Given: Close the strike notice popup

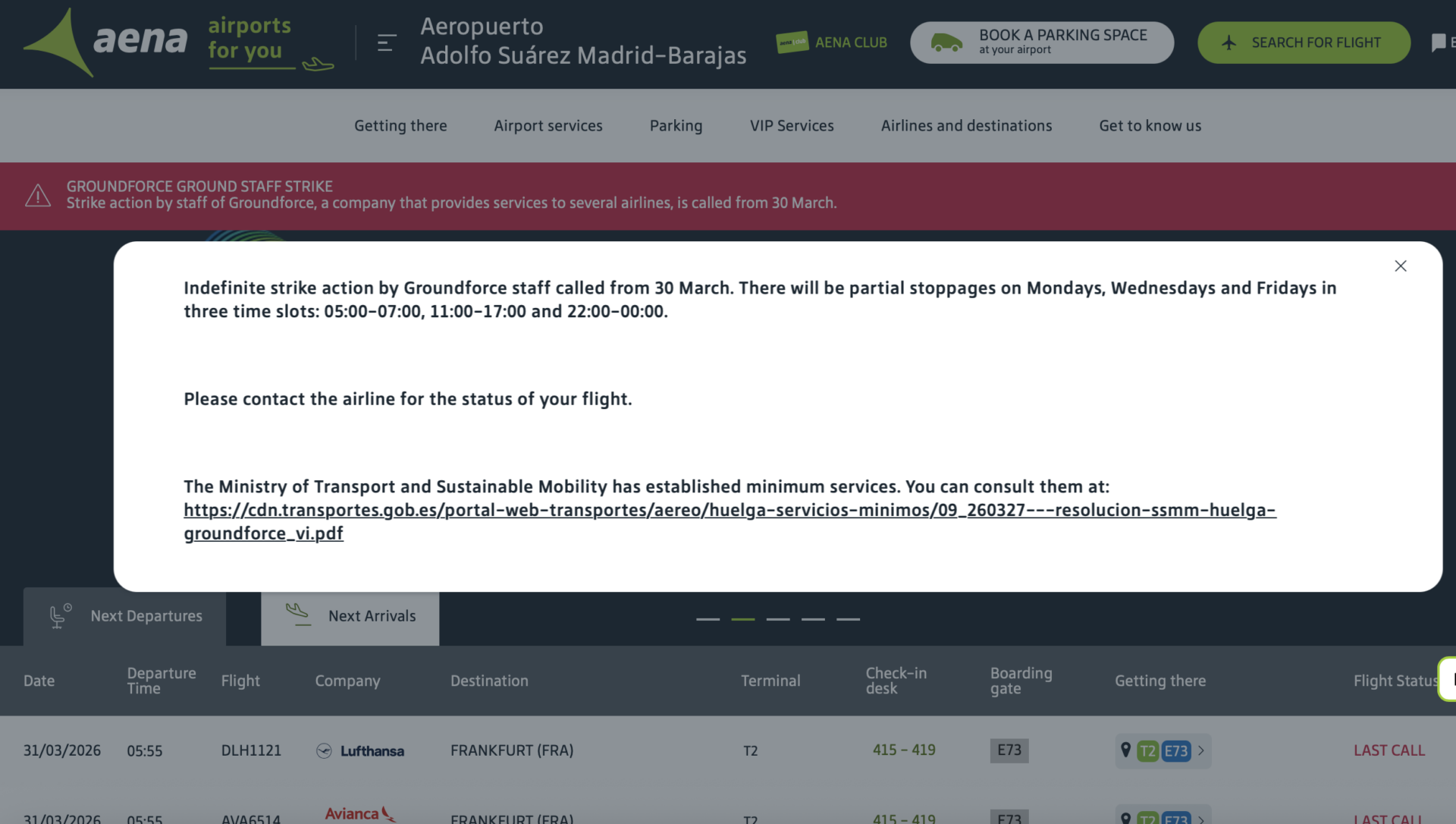Looking at the screenshot, I should (1400, 266).
